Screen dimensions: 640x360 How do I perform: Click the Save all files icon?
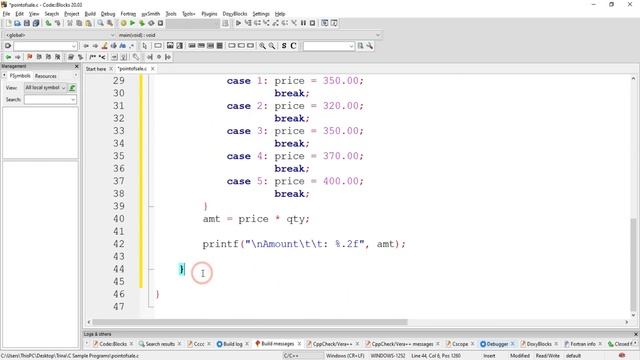[x=36, y=23]
